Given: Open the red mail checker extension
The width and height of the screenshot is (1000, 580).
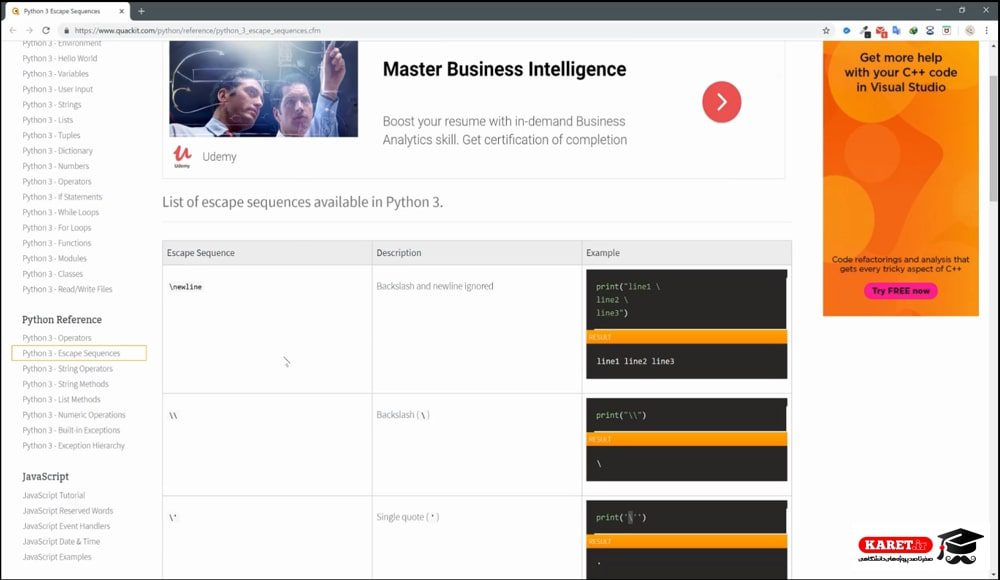Looking at the screenshot, I should click(881, 31).
